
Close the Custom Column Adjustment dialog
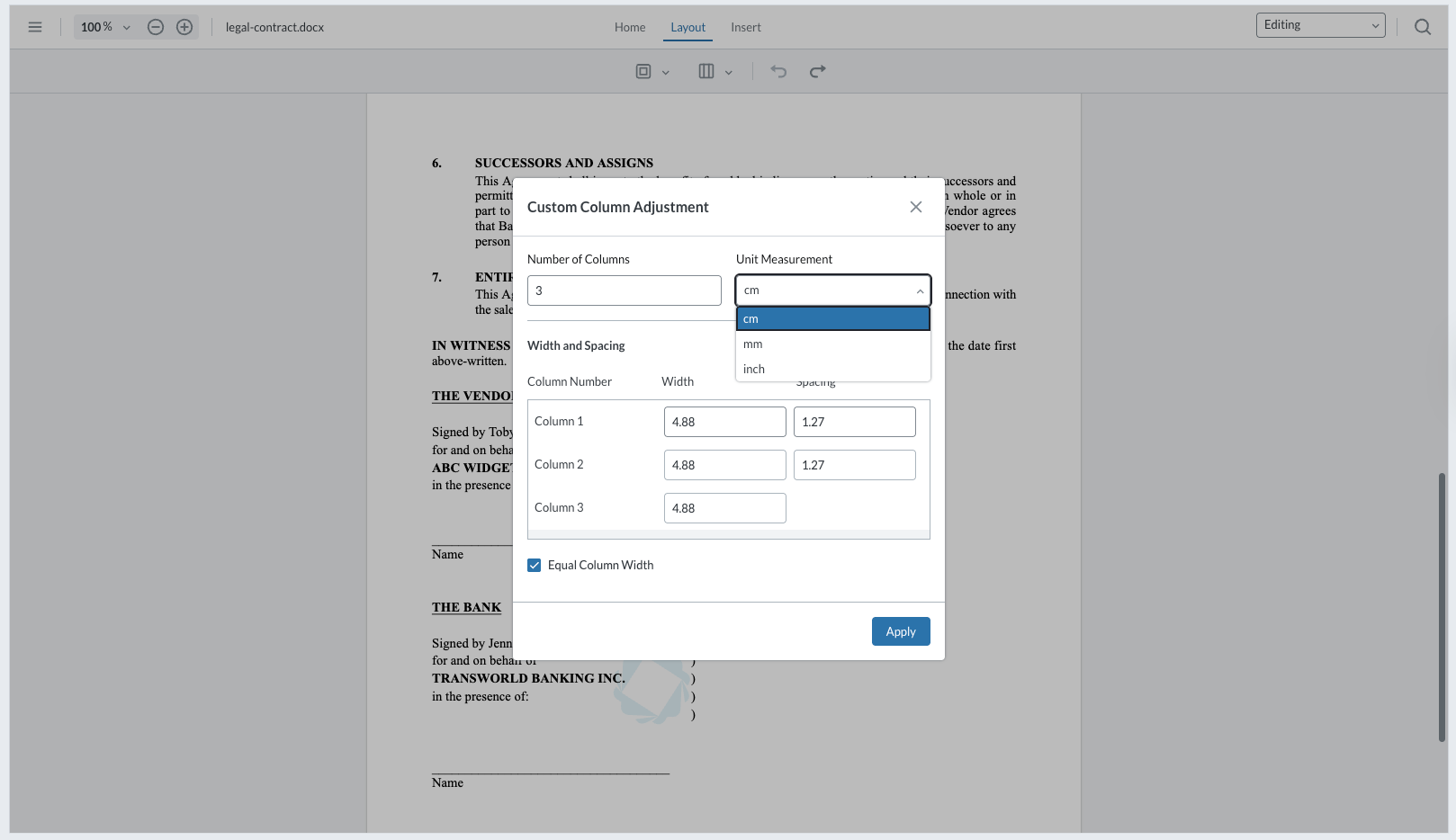click(x=916, y=207)
